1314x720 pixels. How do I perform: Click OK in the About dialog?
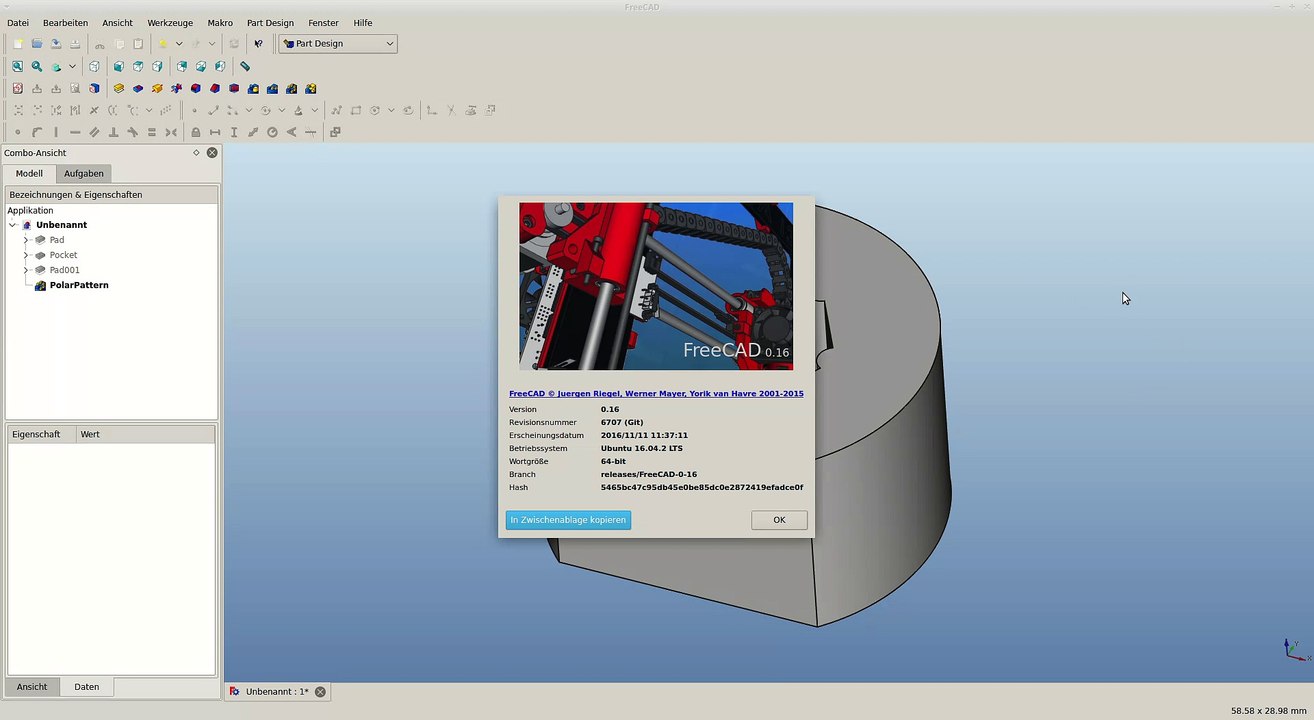[779, 520]
